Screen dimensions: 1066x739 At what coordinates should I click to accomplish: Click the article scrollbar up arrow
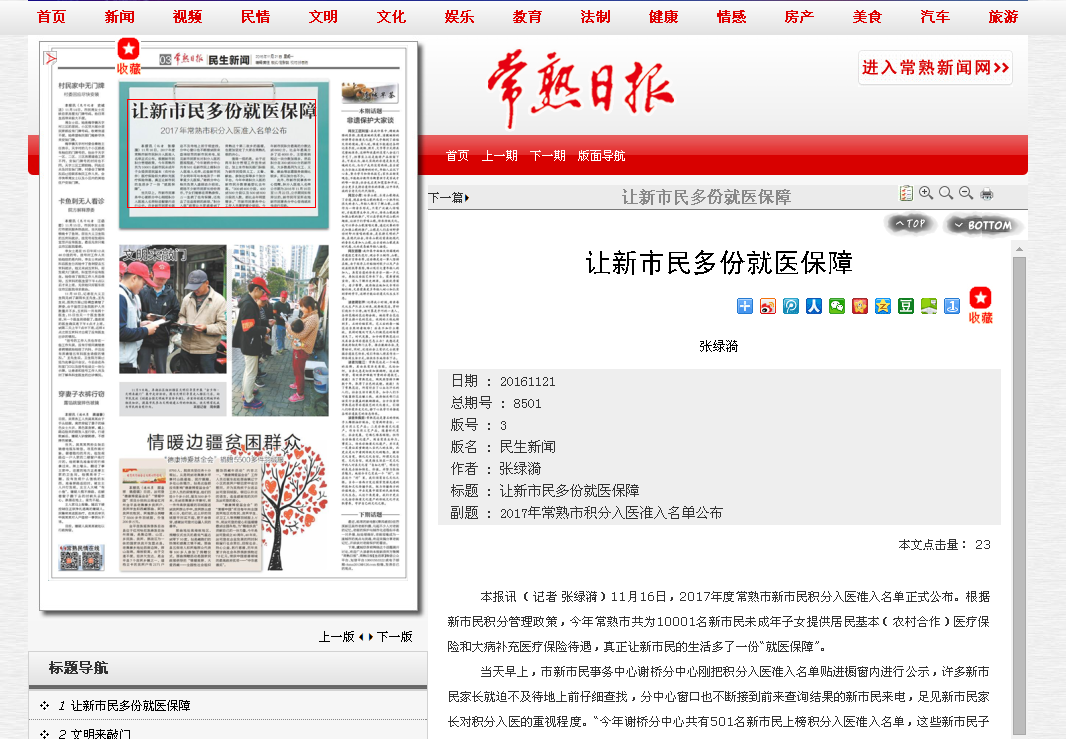pos(1019,250)
